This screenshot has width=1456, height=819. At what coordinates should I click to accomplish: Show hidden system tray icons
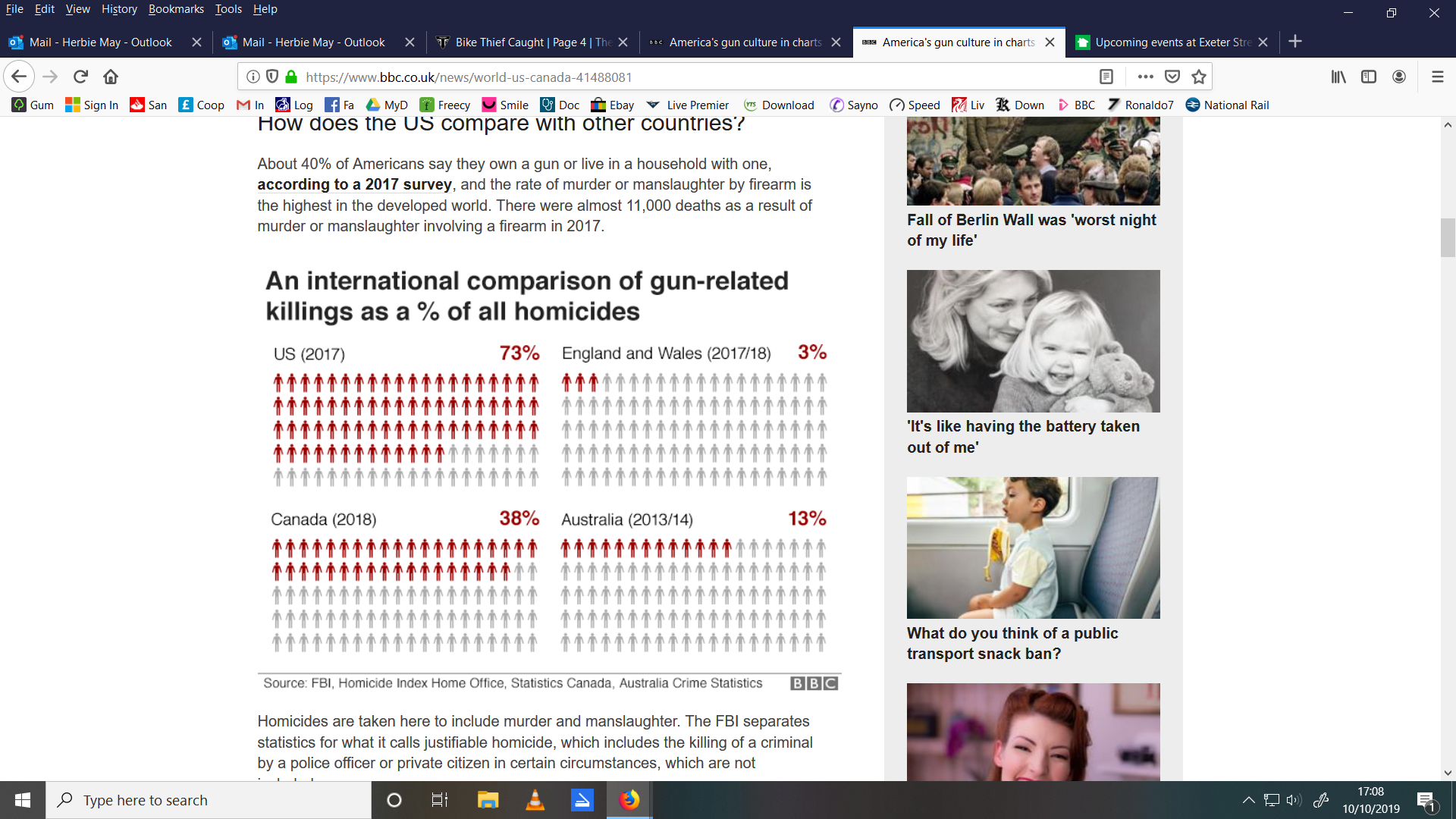1248,800
